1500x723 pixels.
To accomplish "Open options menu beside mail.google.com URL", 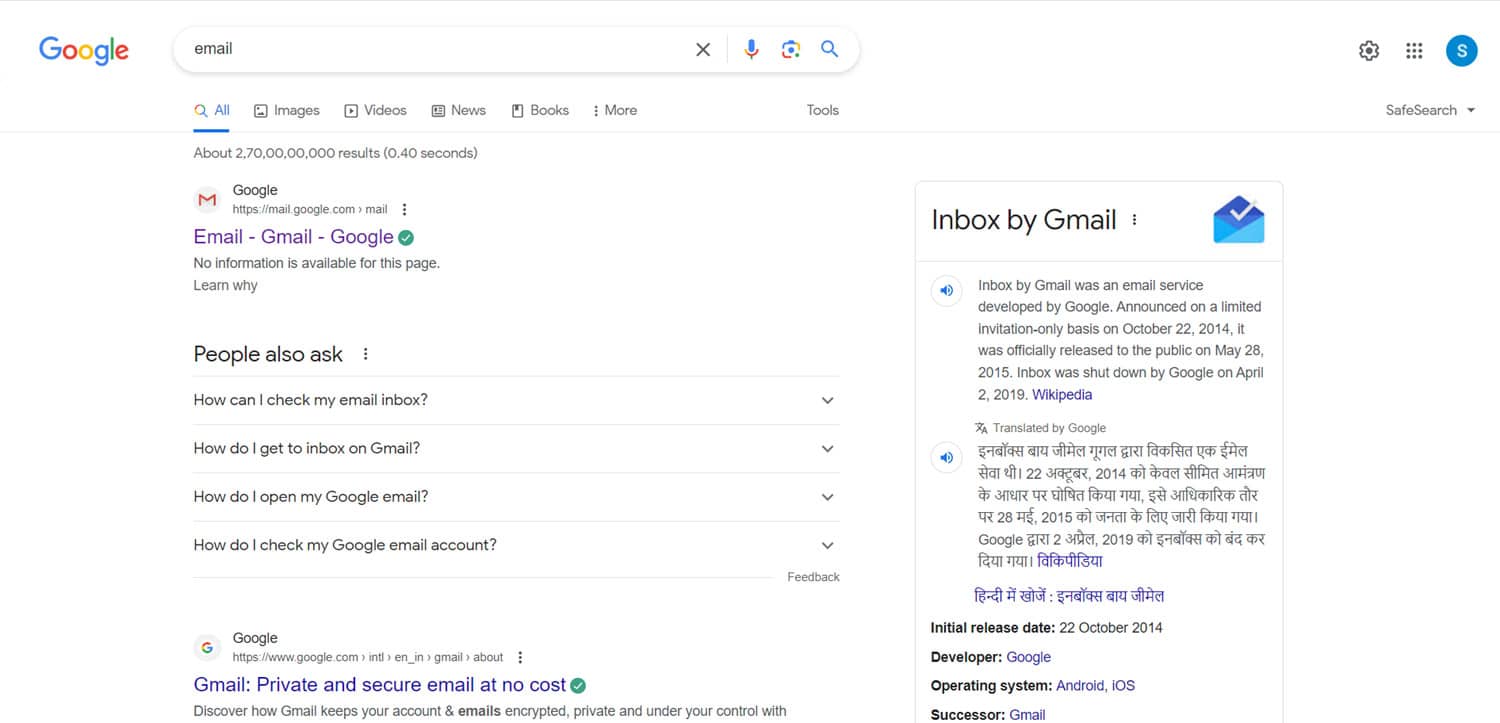I will 404,210.
